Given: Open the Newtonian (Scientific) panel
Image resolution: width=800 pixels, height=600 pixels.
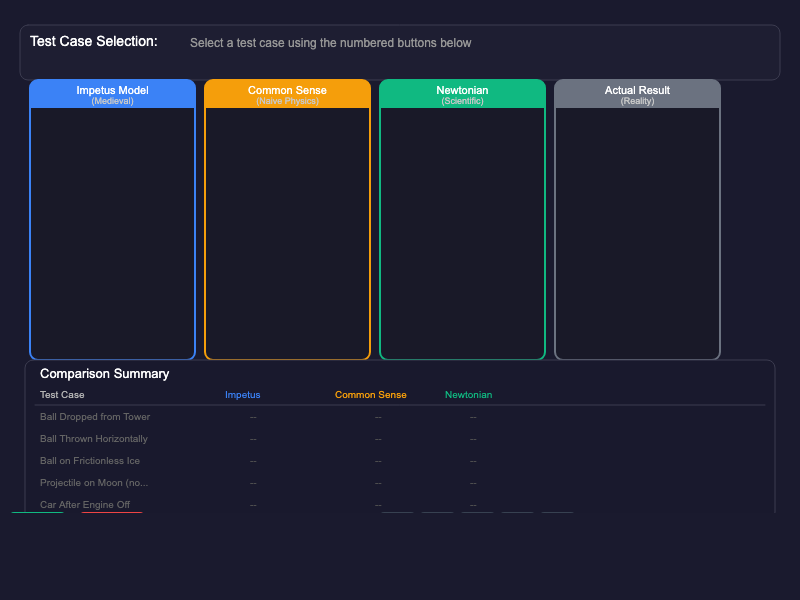Looking at the screenshot, I should 462,95.
